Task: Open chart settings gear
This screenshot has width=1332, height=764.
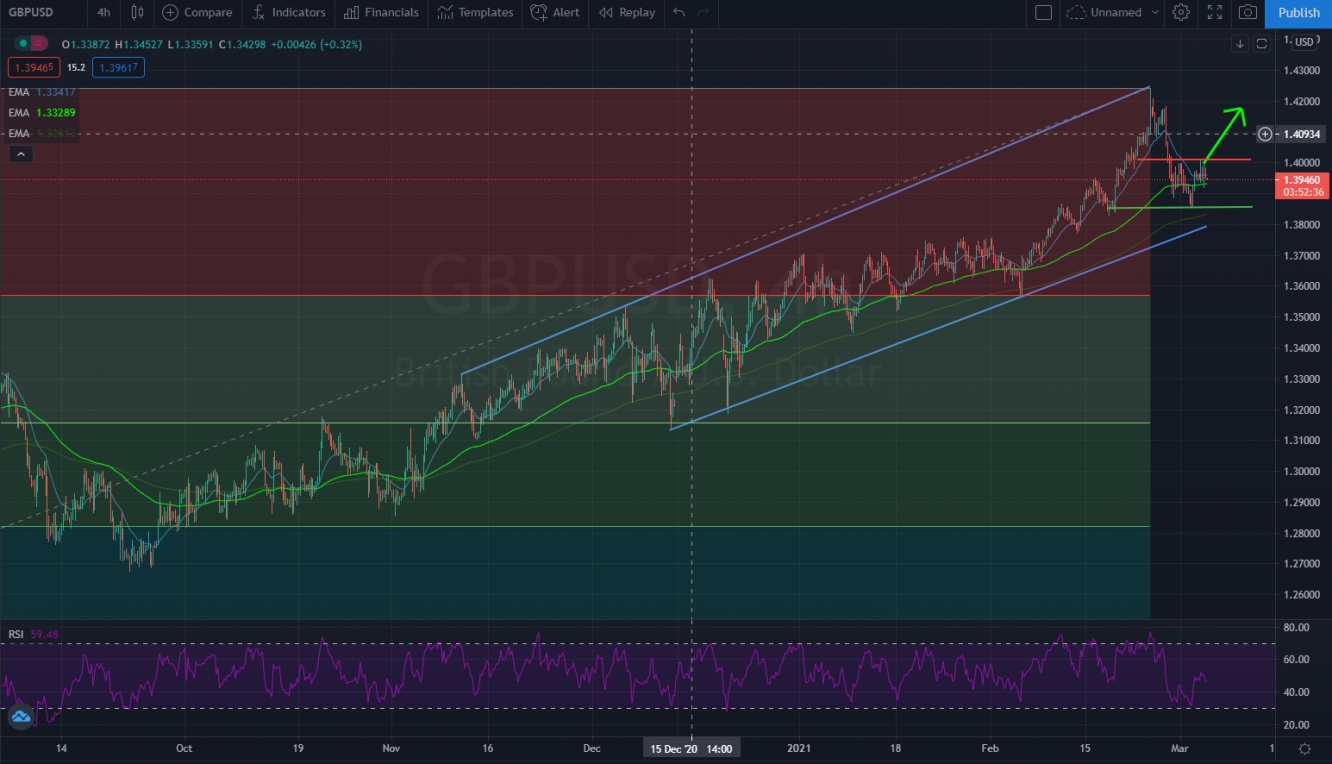Action: click(1181, 12)
